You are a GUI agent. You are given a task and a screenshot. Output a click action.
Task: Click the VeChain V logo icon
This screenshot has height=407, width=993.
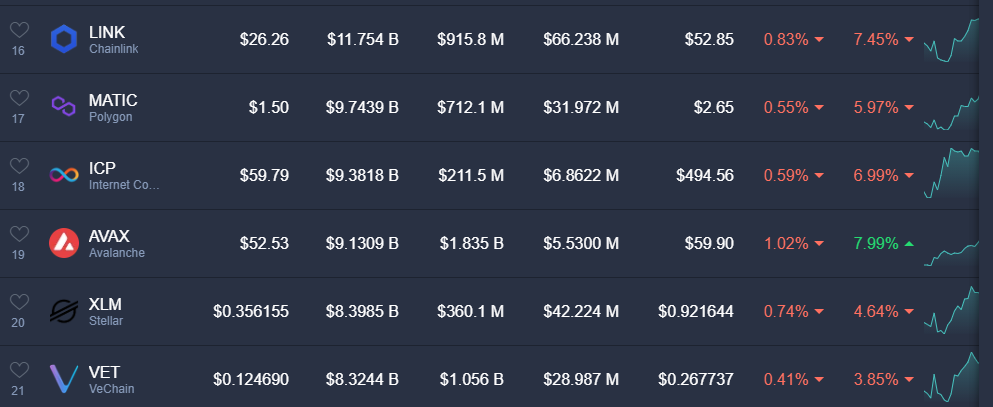click(64, 379)
